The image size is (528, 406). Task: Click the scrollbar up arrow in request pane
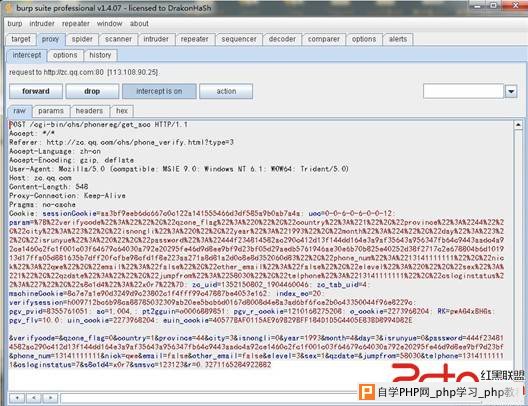(518, 125)
